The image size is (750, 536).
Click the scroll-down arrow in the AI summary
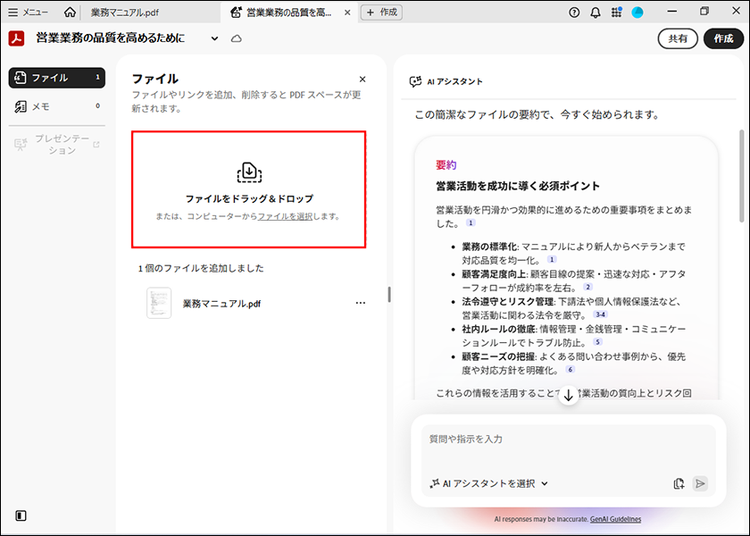[568, 395]
